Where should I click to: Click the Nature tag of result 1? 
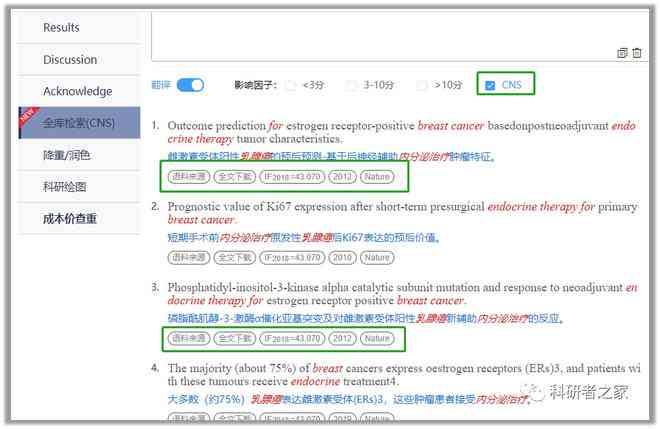pos(377,177)
